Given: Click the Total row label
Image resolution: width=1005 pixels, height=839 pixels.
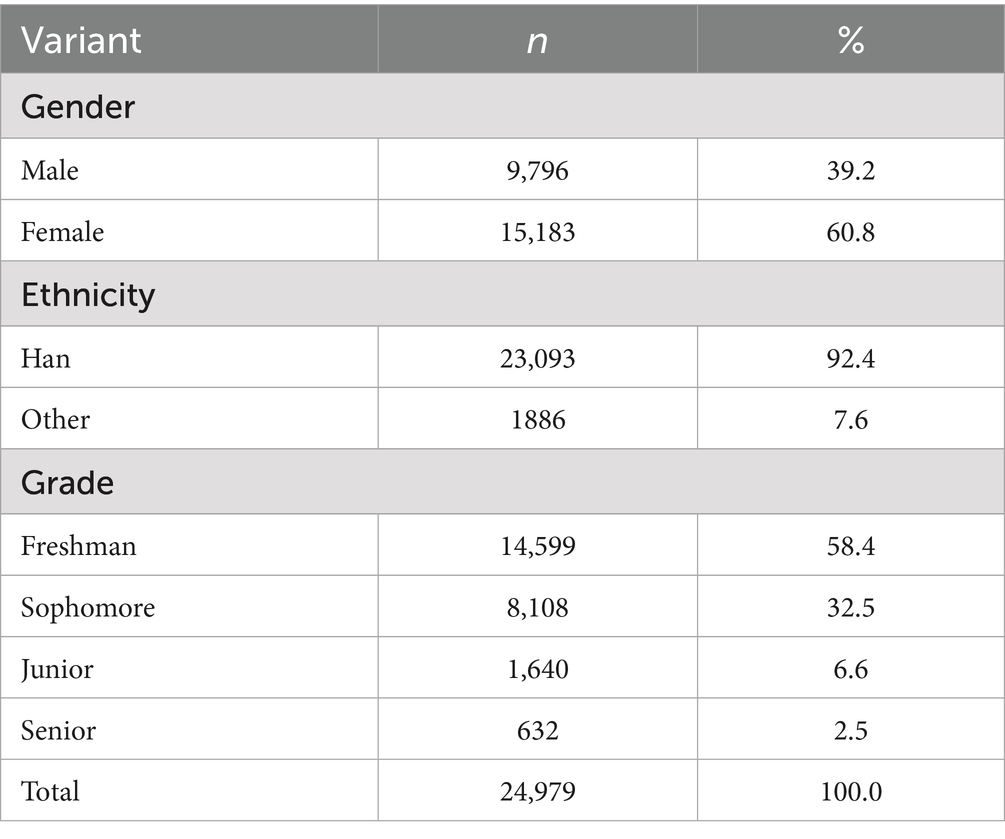Looking at the screenshot, I should click(50, 791).
